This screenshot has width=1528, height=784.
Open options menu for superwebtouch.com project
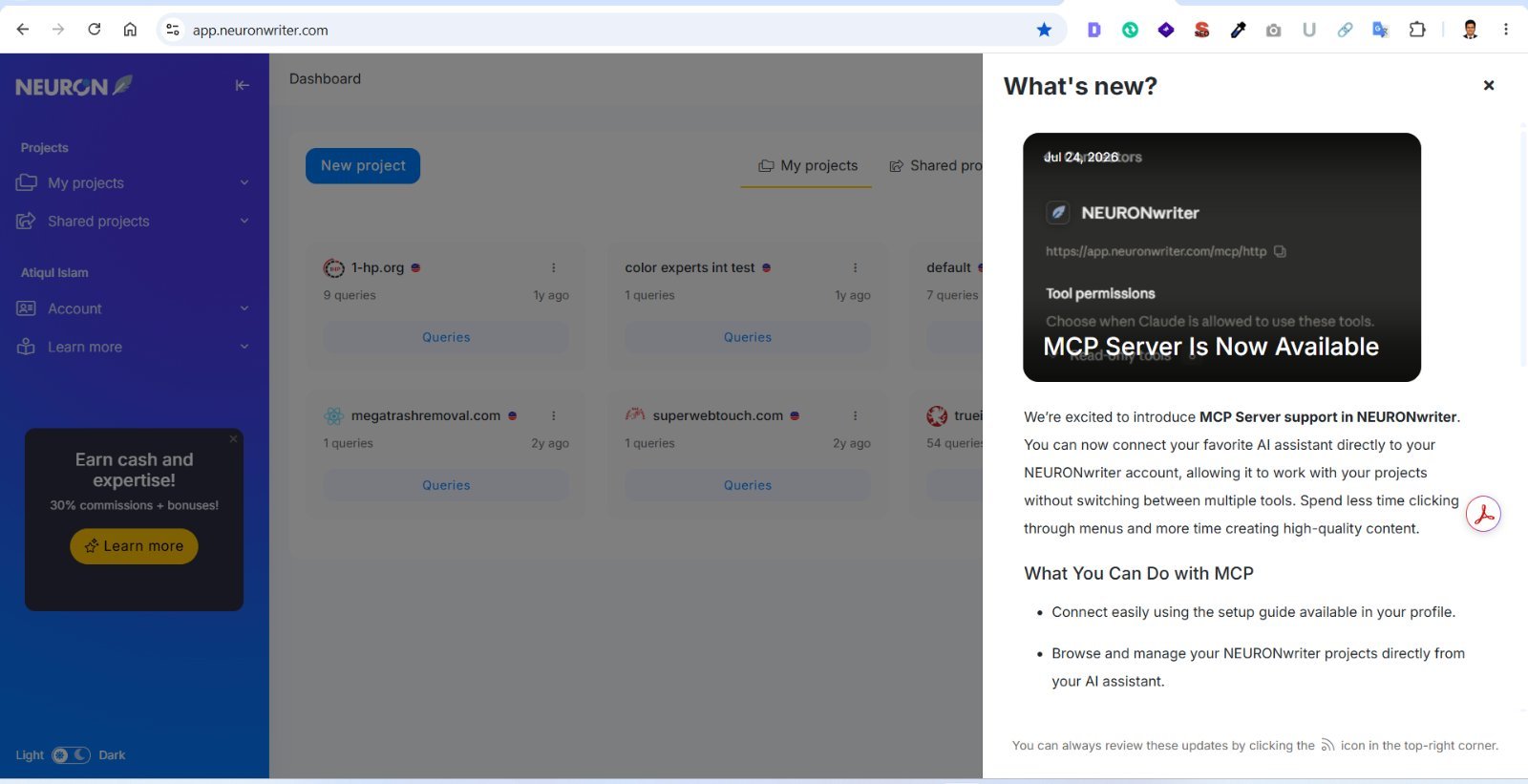[x=855, y=415]
